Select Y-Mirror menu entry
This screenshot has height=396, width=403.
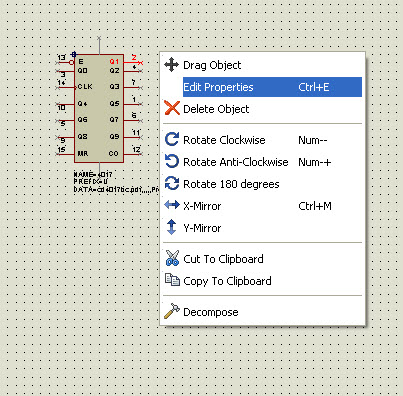(262, 228)
